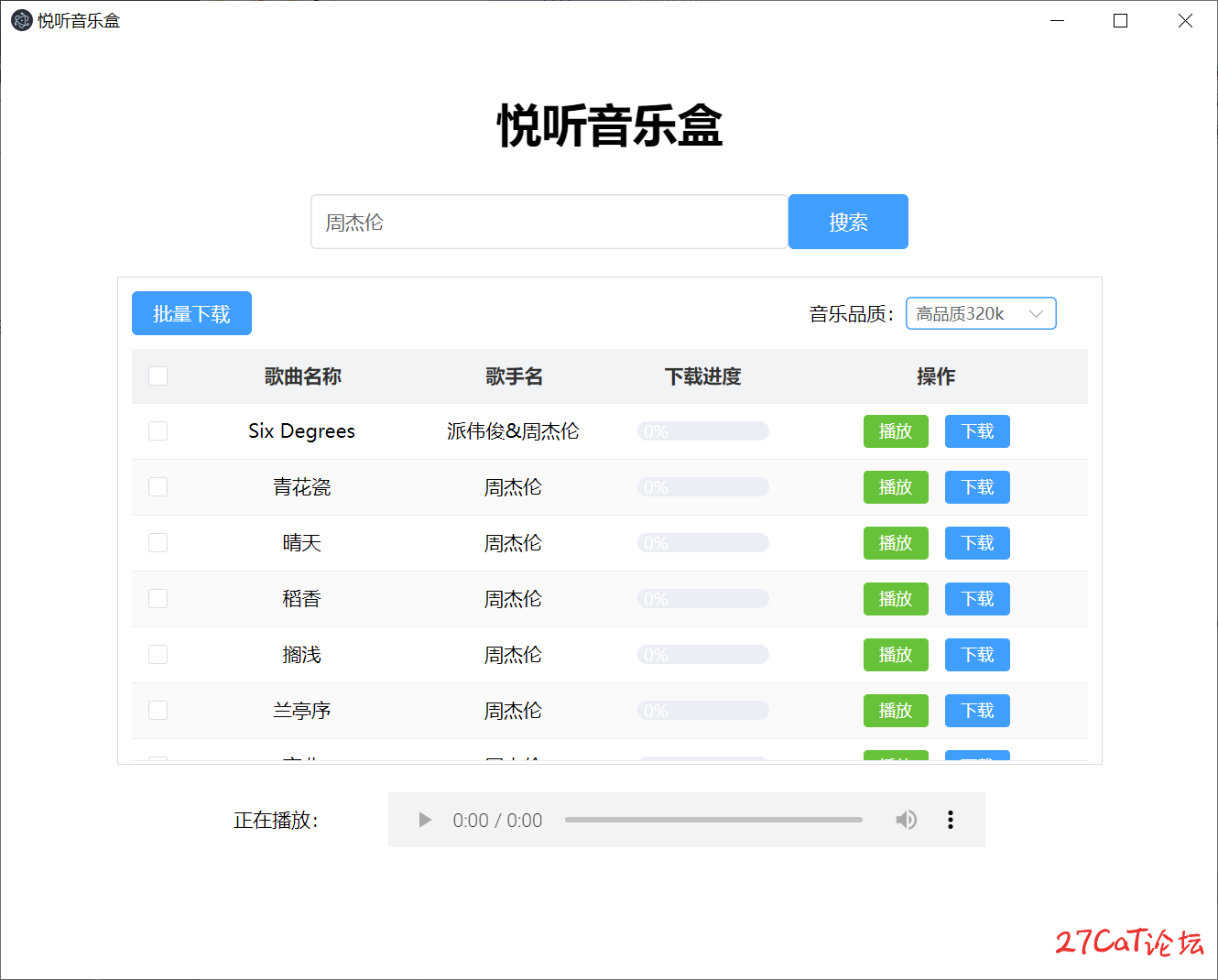Download the song 稻香
The image size is (1218, 980).
click(x=977, y=599)
